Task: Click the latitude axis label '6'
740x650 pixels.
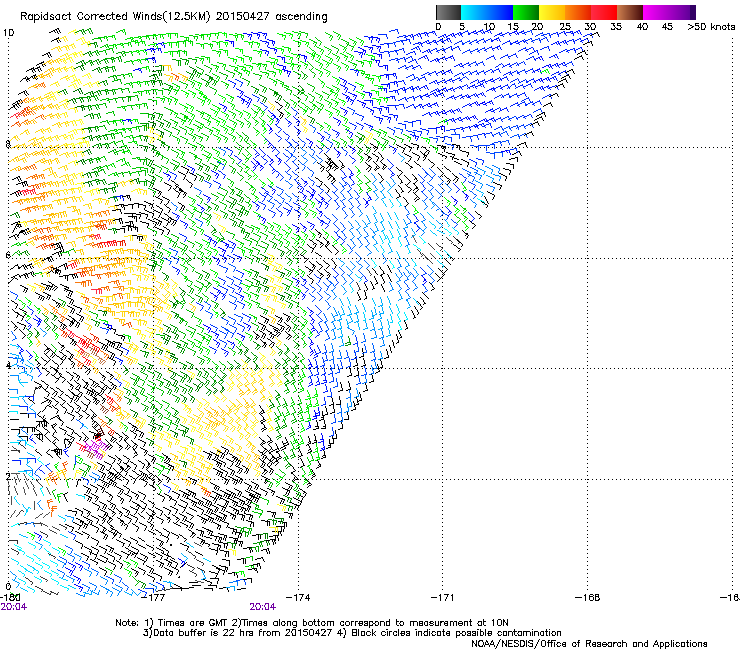Action: click(x=8, y=255)
